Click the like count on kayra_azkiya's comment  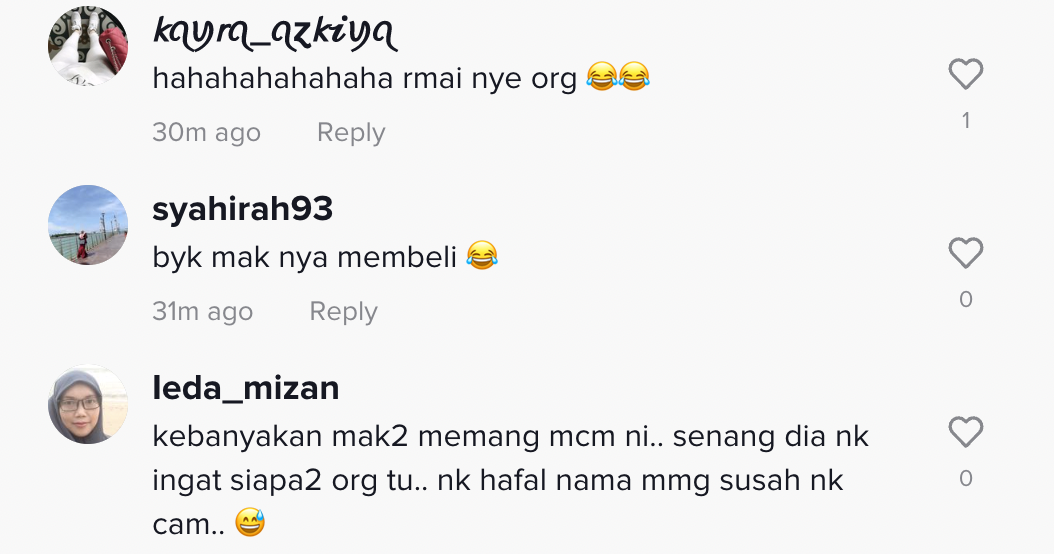coord(965,121)
